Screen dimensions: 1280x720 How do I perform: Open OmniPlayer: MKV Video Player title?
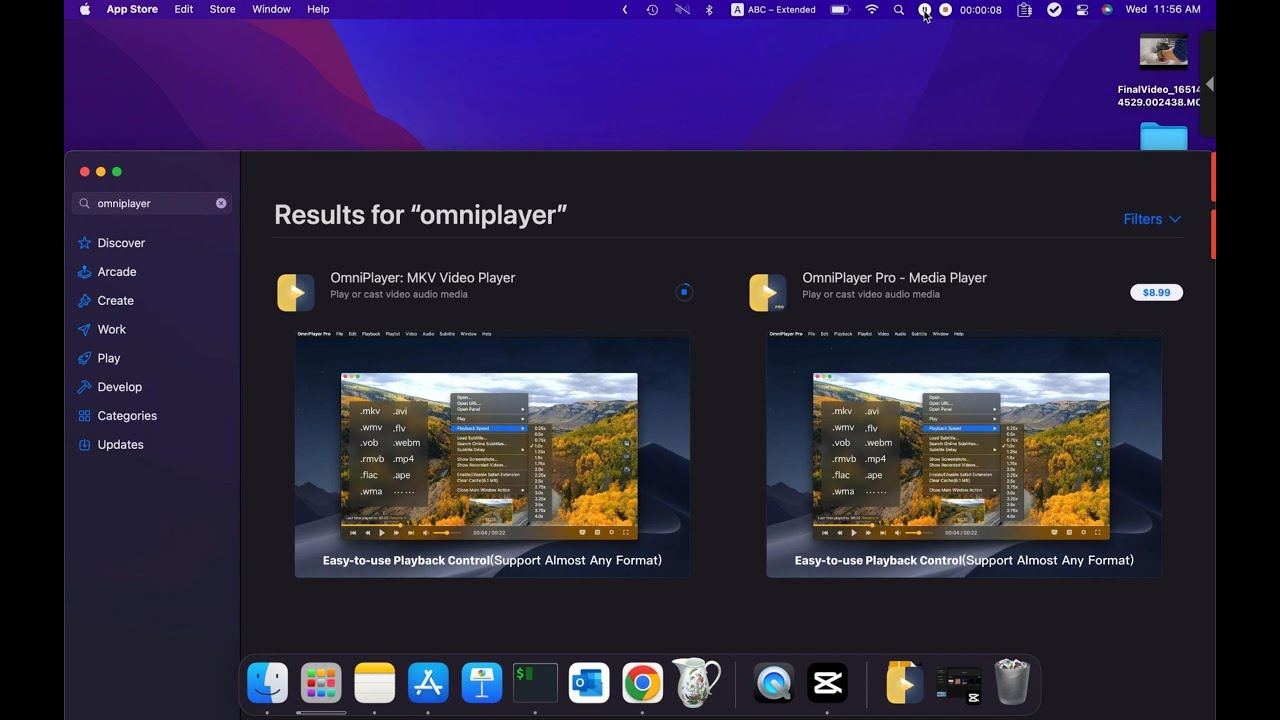(x=423, y=278)
